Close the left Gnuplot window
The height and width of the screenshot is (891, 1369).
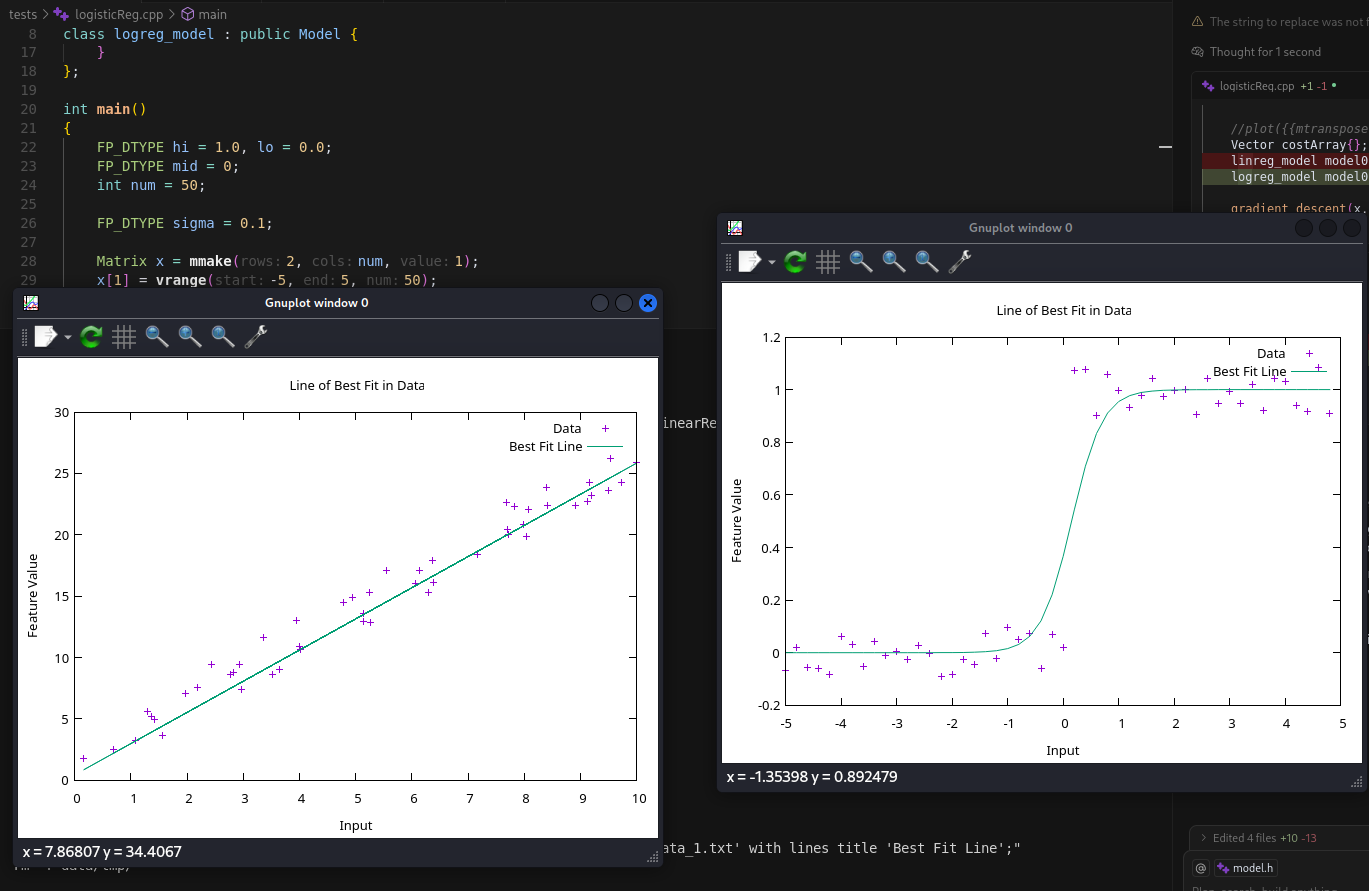coord(648,303)
